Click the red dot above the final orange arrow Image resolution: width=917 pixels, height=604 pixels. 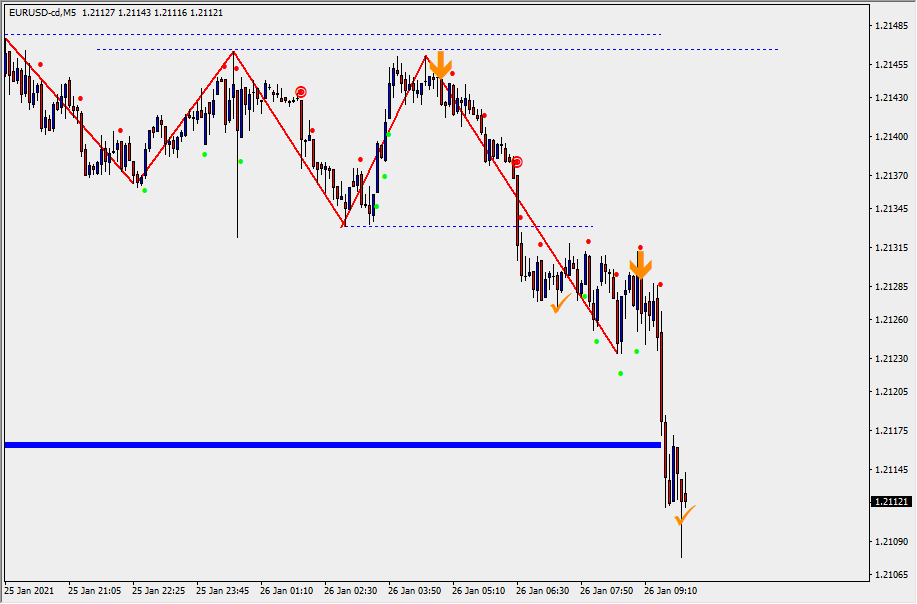click(640, 247)
